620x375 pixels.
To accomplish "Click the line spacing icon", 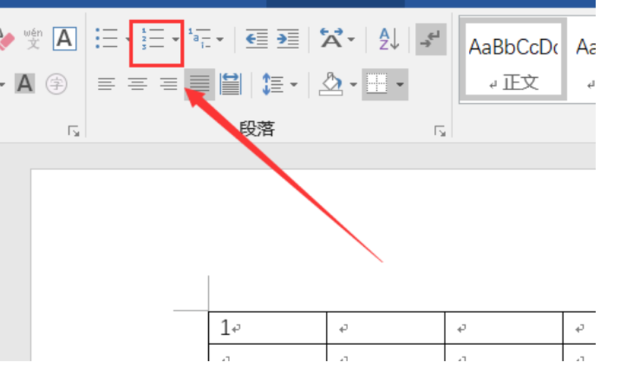I will click(x=273, y=84).
